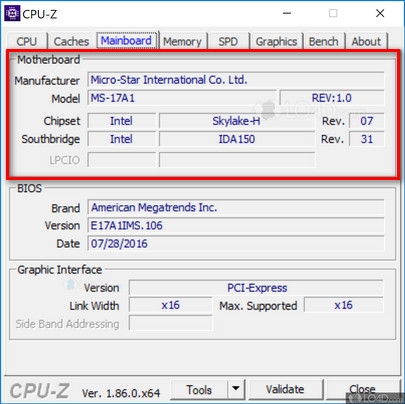This screenshot has height=404, width=405.
Task: Click the Tools button
Action: [x=199, y=390]
